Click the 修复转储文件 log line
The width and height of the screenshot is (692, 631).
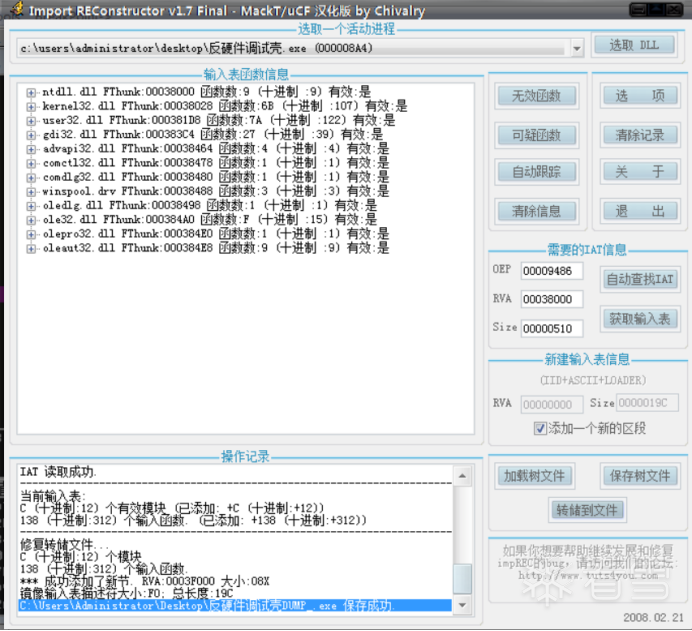64,544
